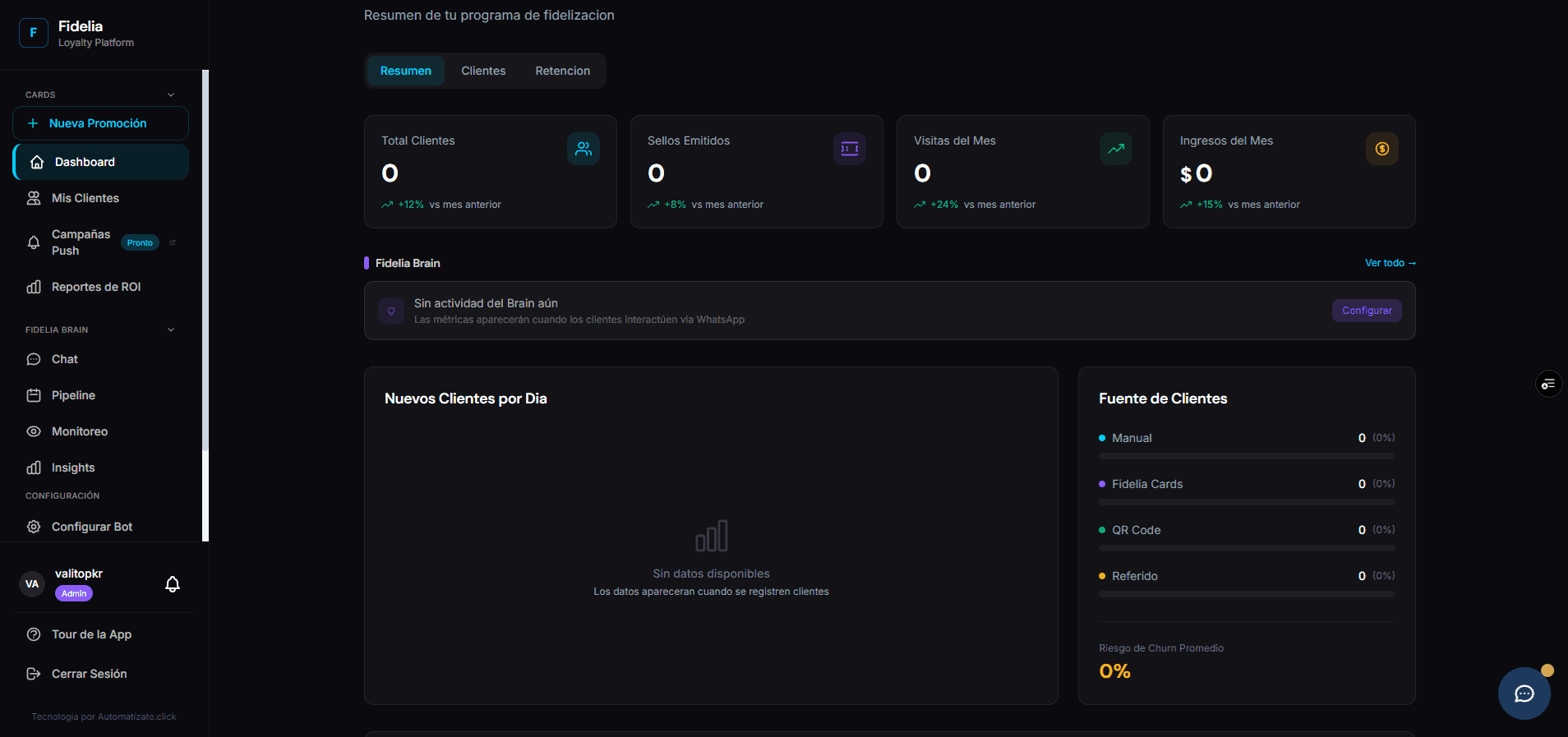Click the notifications bell beside valitopkr

173,584
